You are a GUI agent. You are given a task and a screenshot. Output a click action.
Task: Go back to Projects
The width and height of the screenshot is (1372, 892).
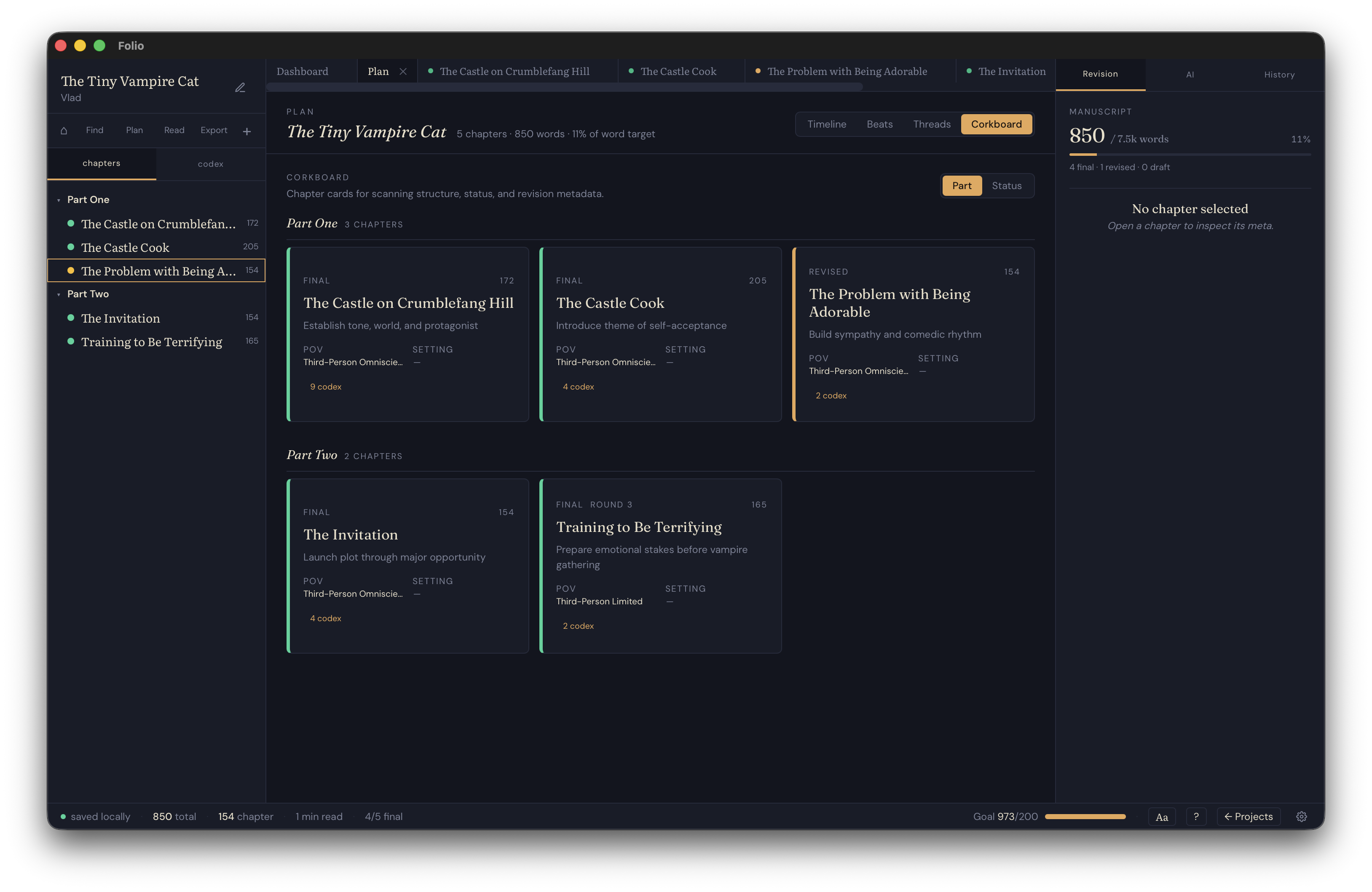pyautogui.click(x=1248, y=817)
